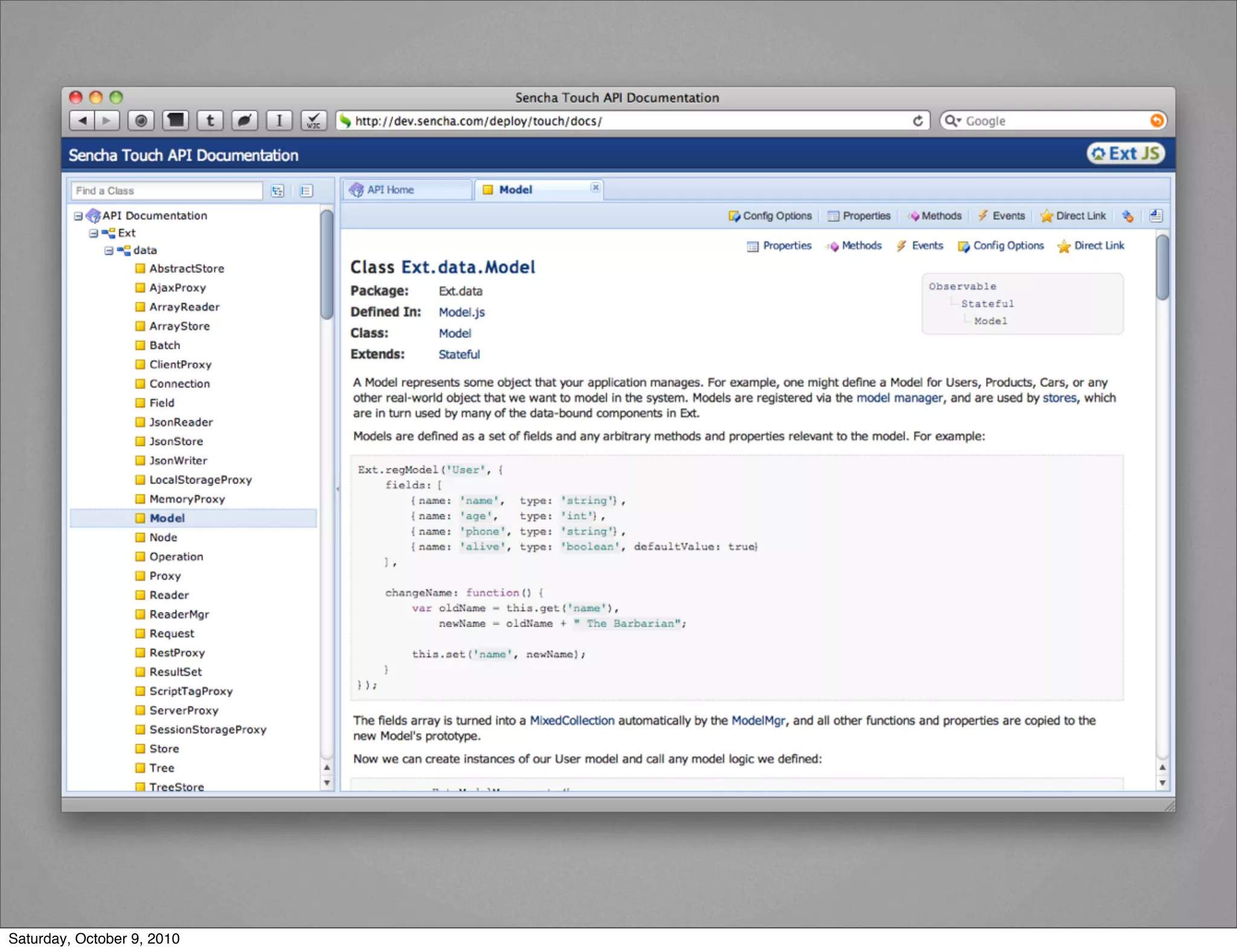Switch to the API Home tab
1237x952 pixels.
point(407,190)
